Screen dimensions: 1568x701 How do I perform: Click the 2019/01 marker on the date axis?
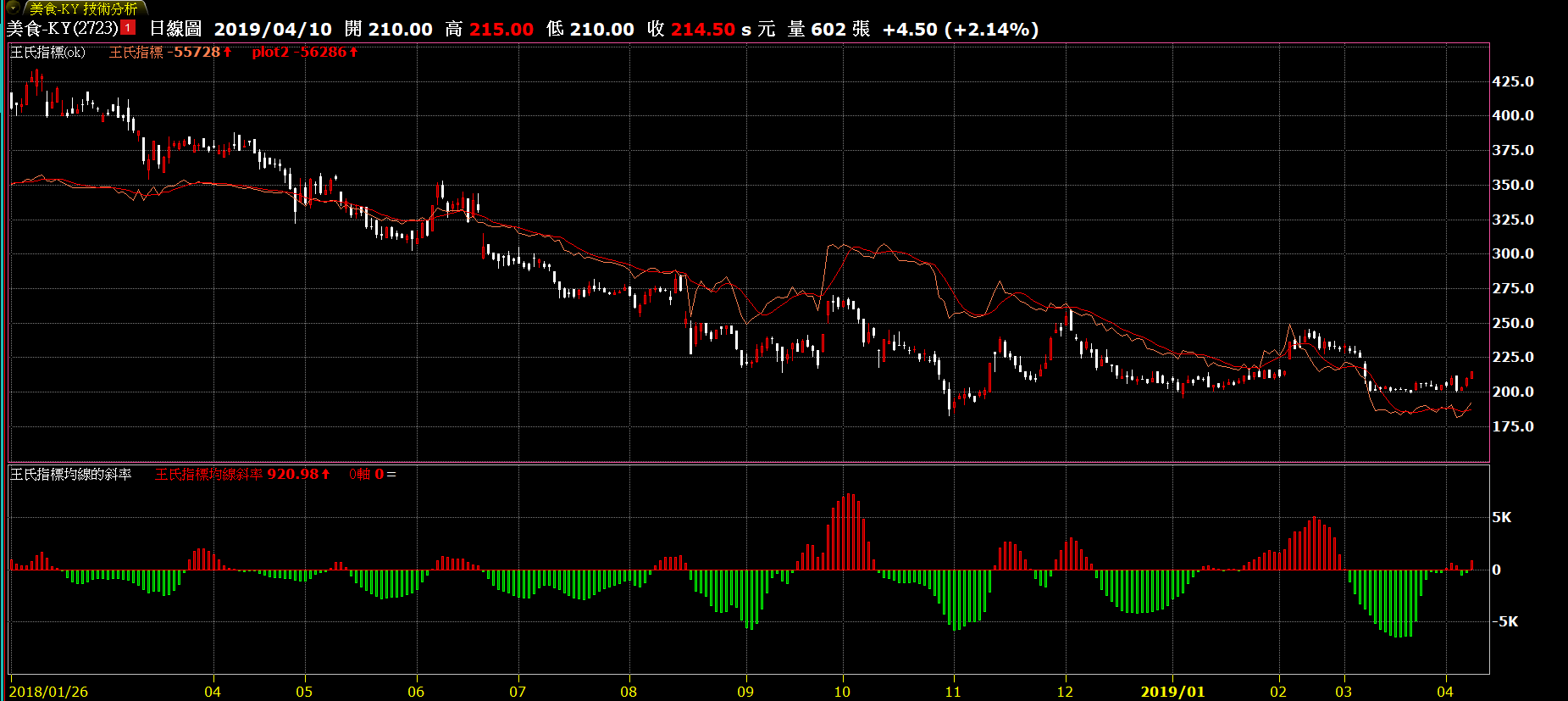[x=1172, y=692]
